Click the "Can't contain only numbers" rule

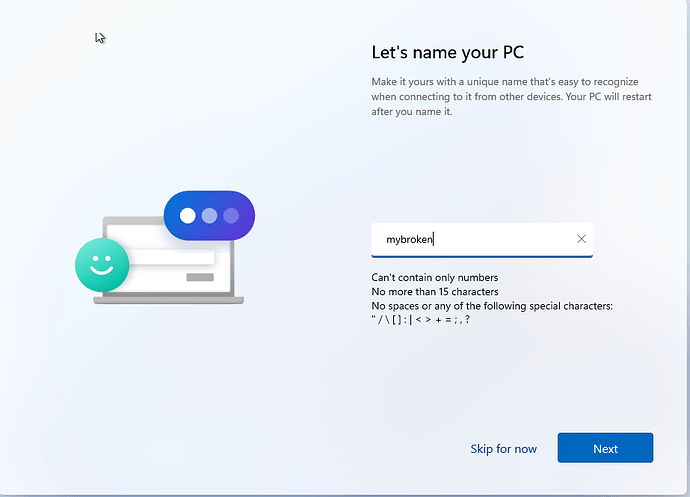(x=434, y=277)
